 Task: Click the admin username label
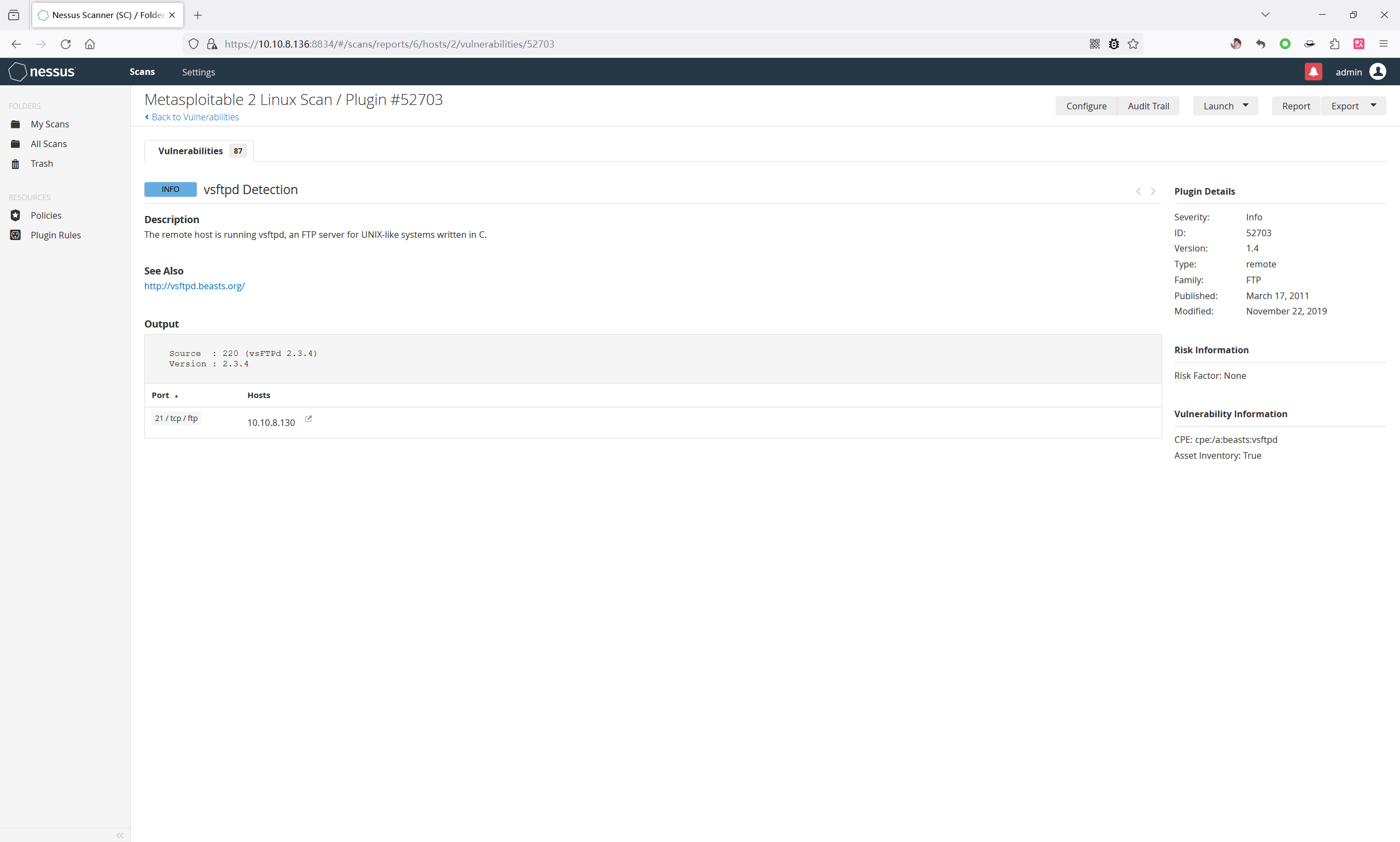click(x=1349, y=72)
